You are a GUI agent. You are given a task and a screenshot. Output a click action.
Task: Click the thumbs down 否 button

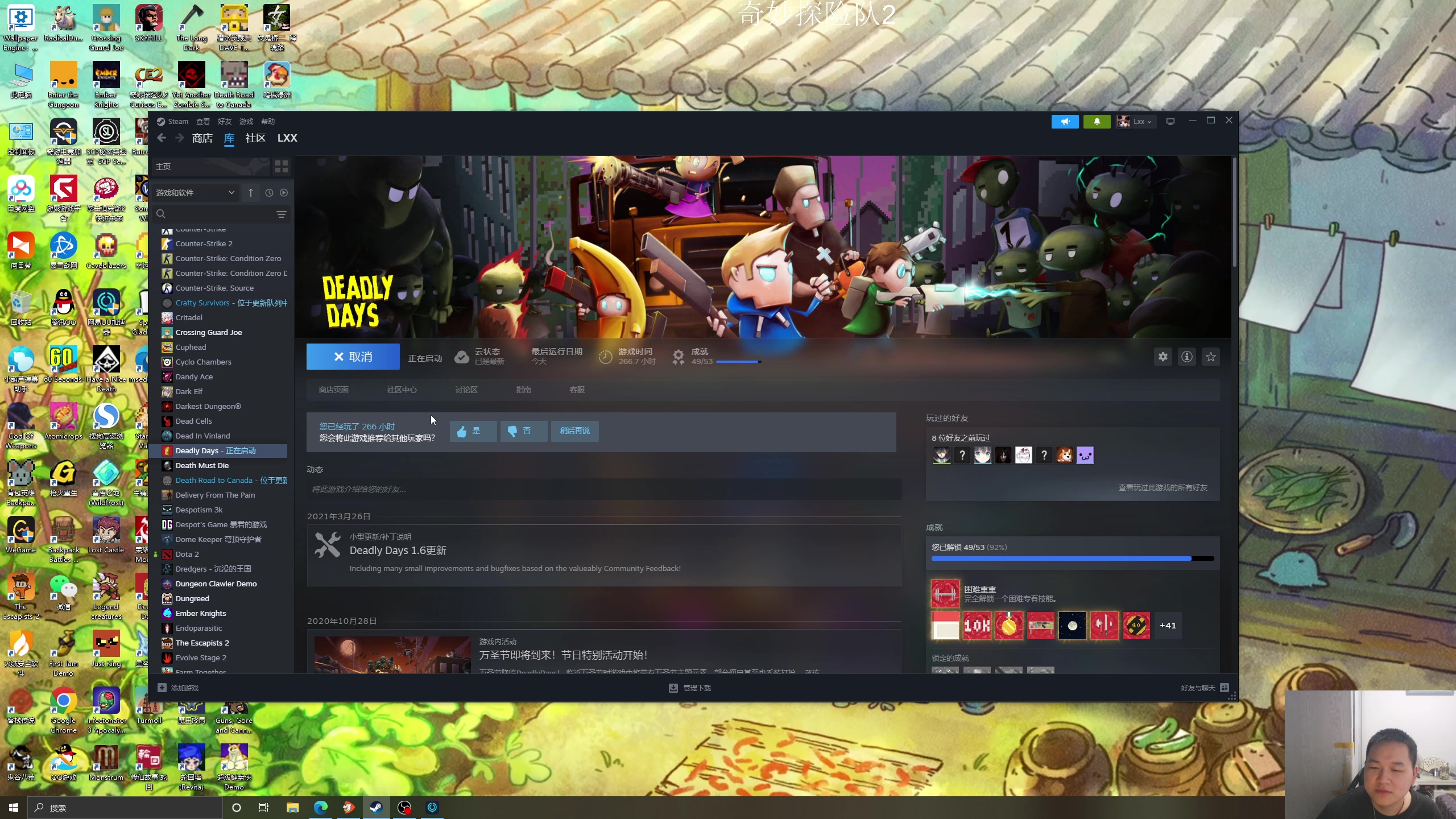523,431
